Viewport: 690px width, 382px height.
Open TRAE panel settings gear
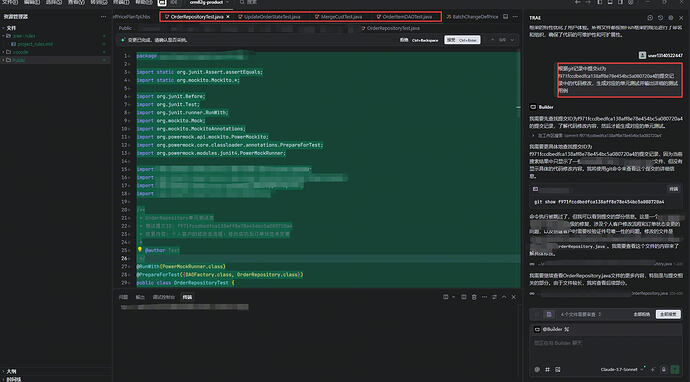tap(671, 18)
